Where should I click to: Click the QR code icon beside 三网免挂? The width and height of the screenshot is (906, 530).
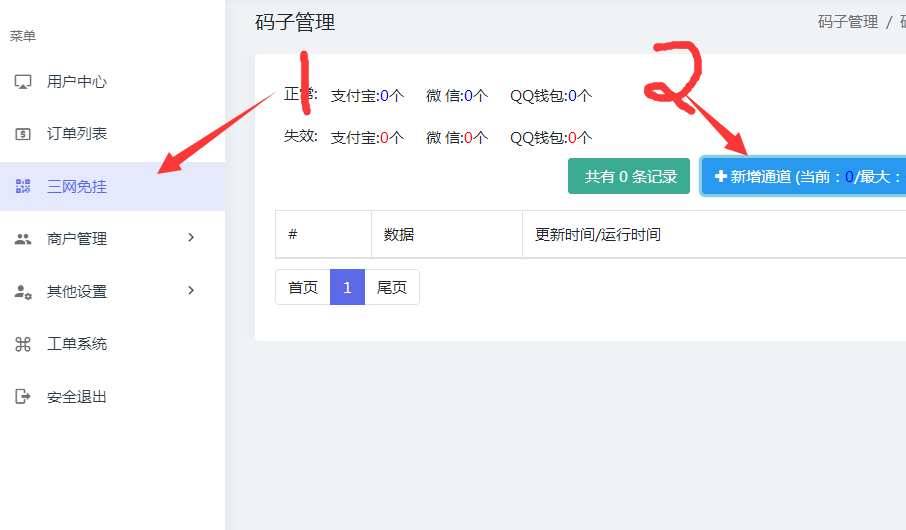click(23, 186)
